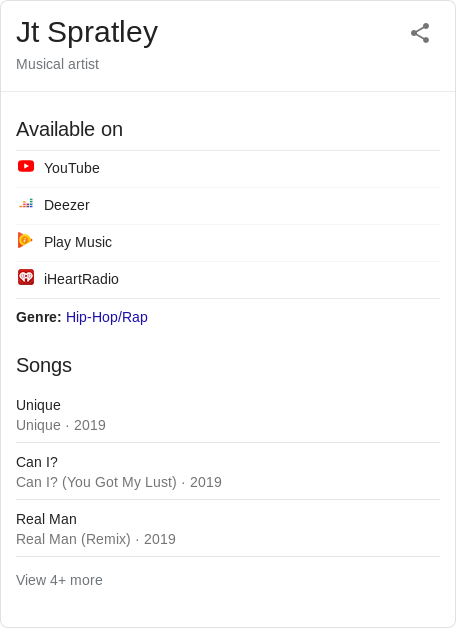This screenshot has width=457, height=628.
Task: Click the share icon
Action: pos(420,33)
